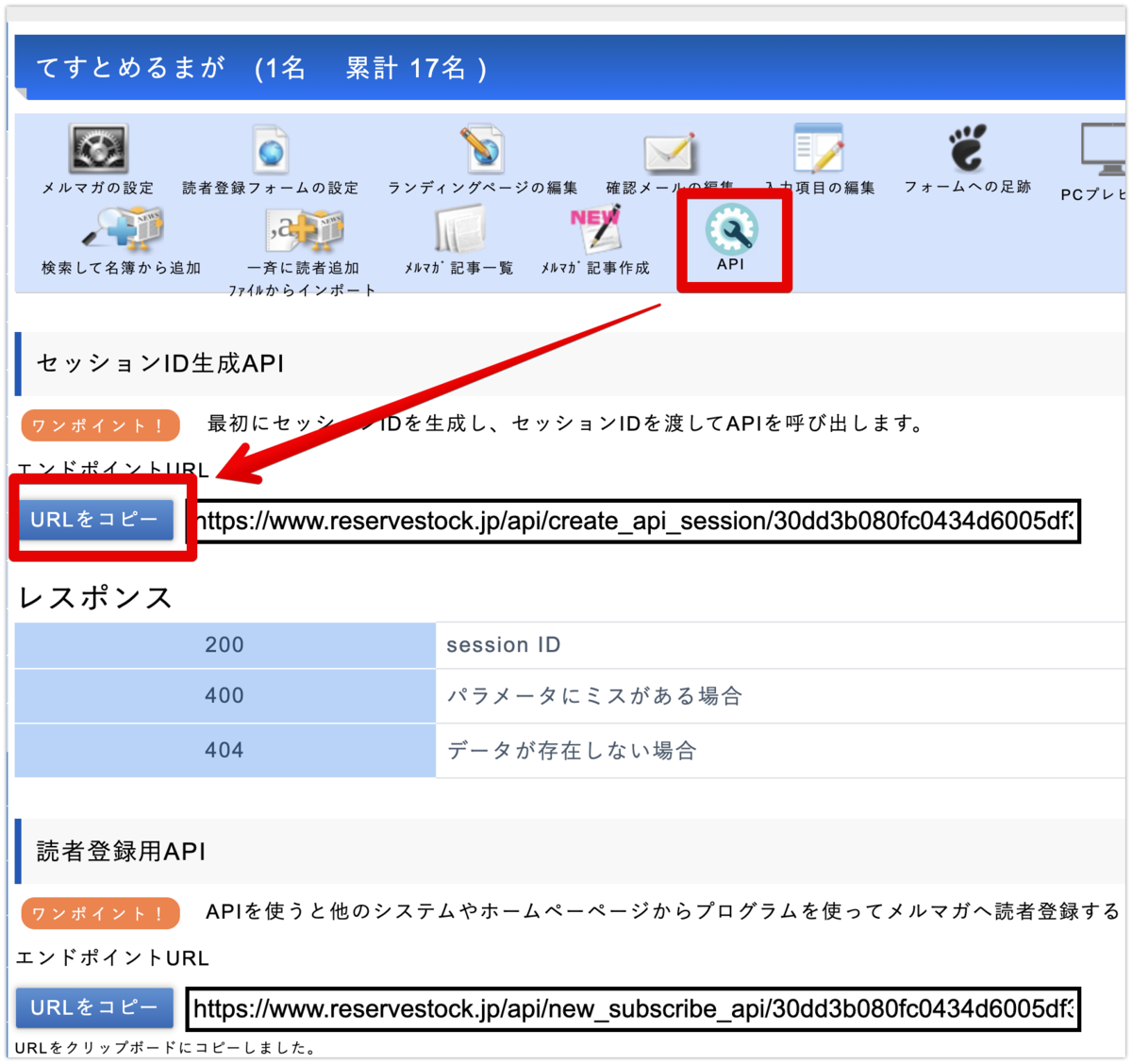Select the 検索して名簿から追加 icon
Screen dimensions: 1132x1064
(x=123, y=231)
